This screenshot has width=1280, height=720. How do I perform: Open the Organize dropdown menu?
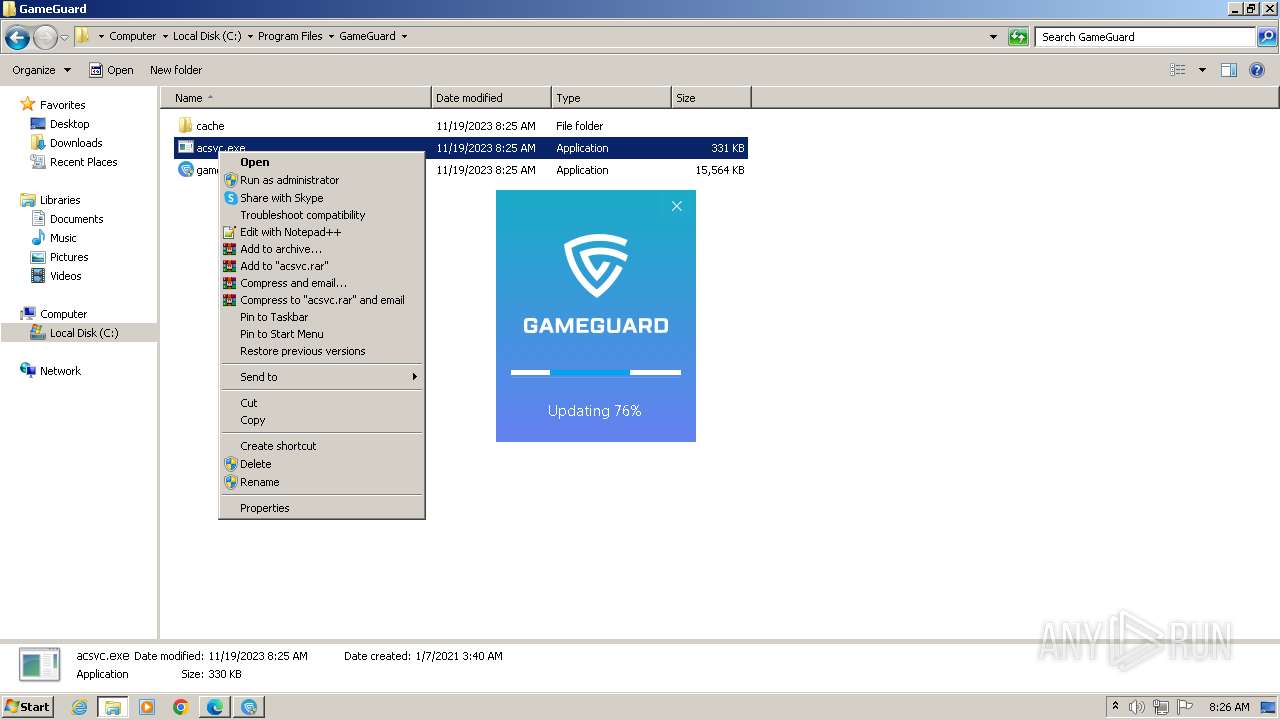pos(42,70)
